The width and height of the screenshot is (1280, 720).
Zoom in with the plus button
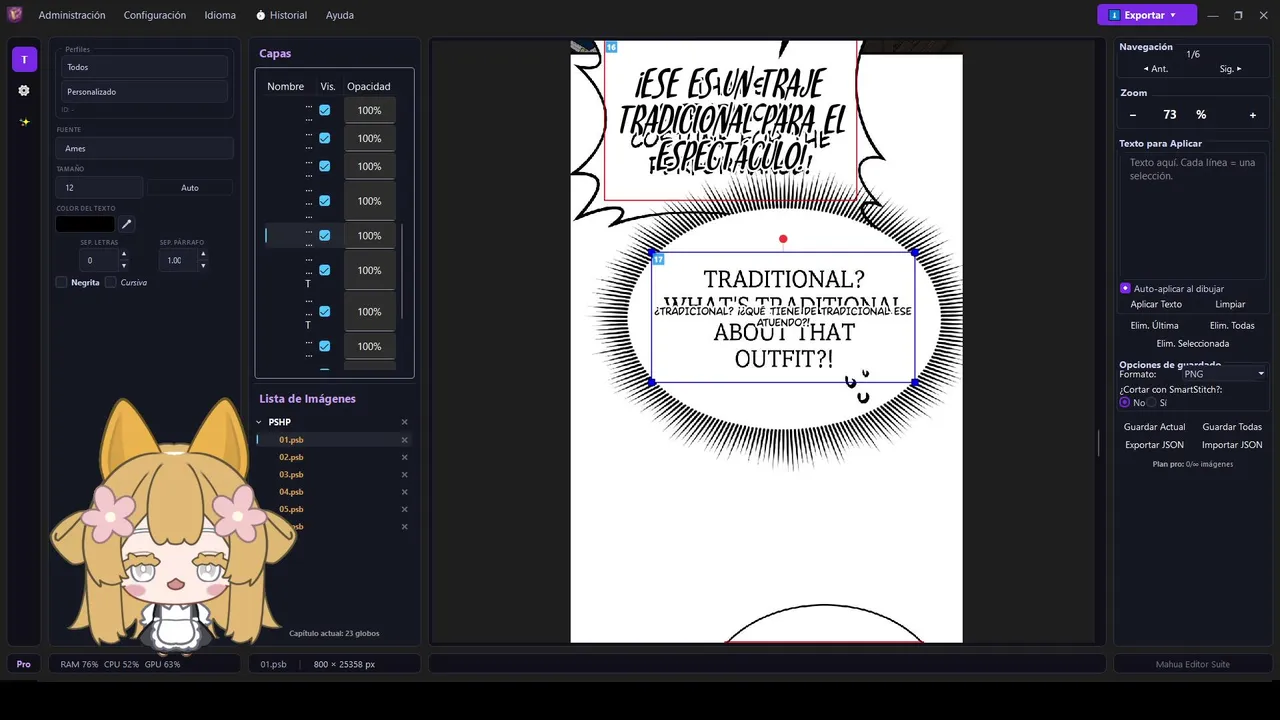(x=1253, y=115)
